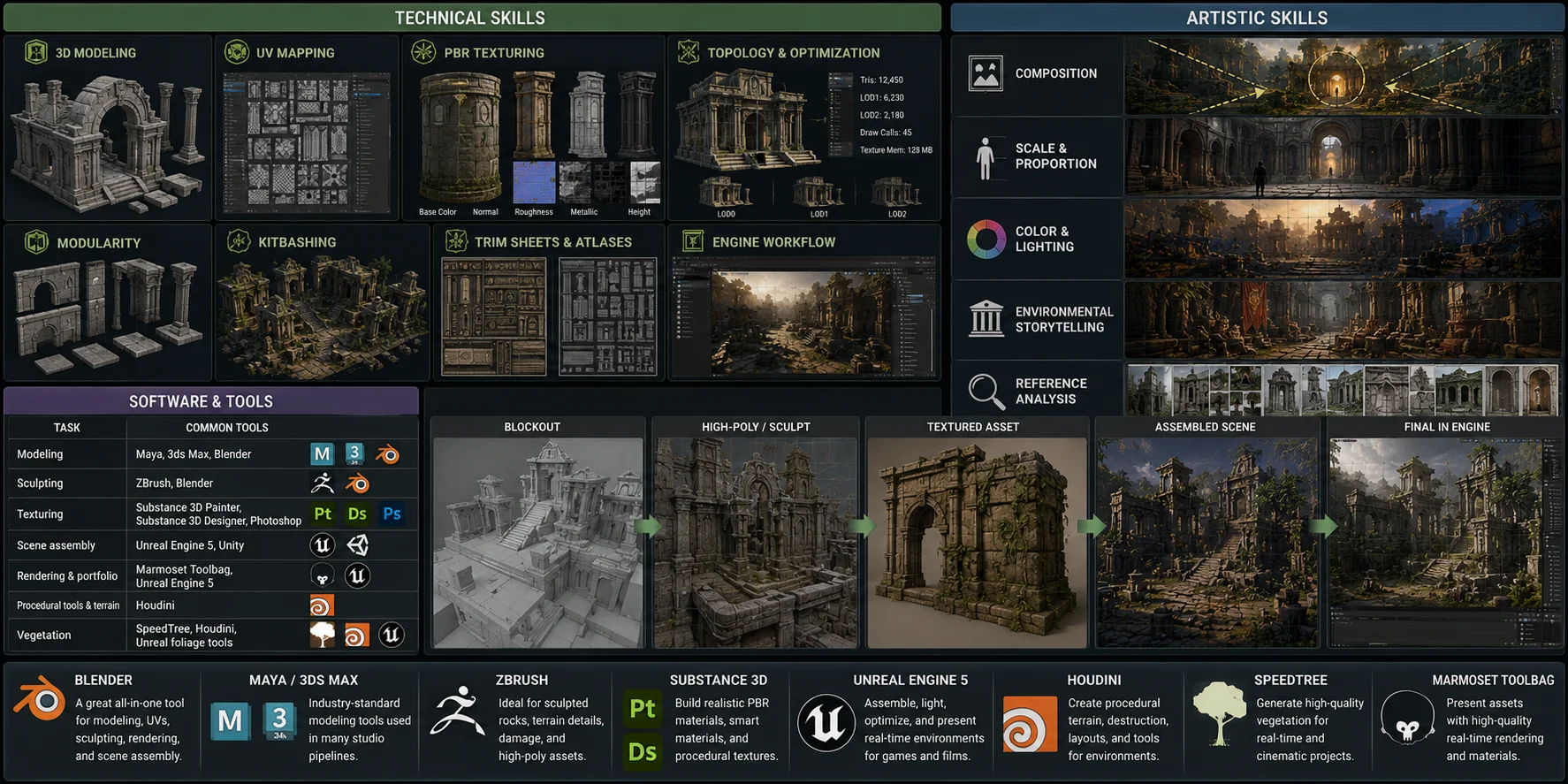Viewport: 1568px width, 784px height.
Task: Click the SpeedTree tree icon in Vegetation row
Action: 323,635
